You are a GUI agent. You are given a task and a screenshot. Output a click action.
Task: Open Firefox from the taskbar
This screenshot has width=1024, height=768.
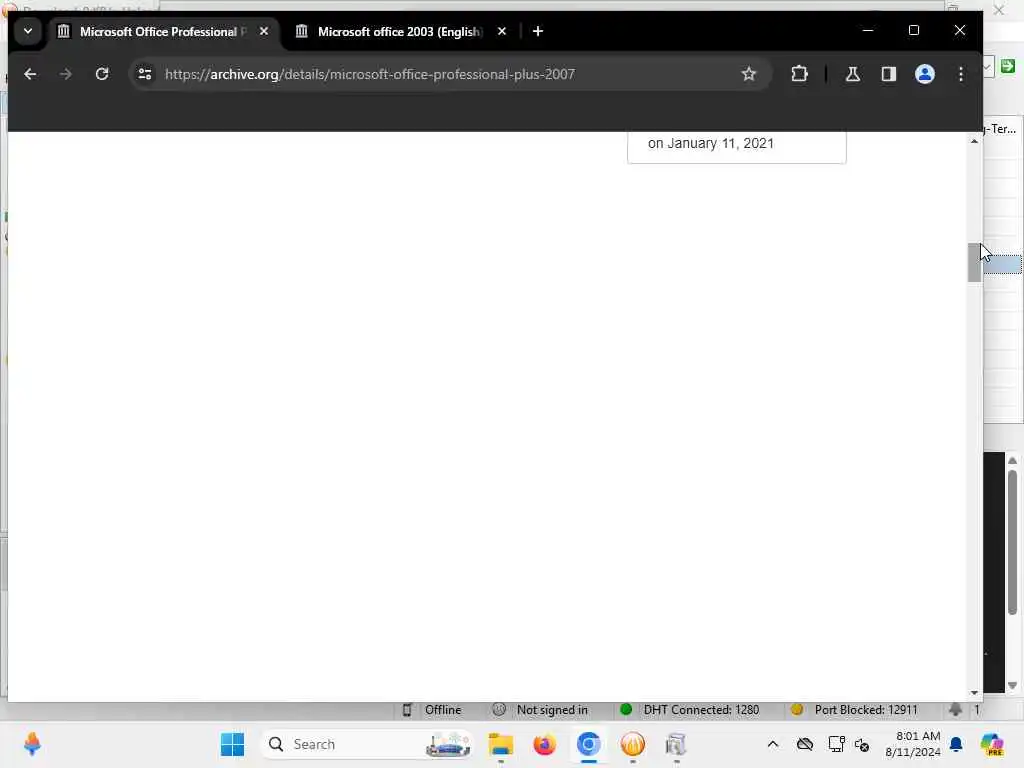pos(545,744)
